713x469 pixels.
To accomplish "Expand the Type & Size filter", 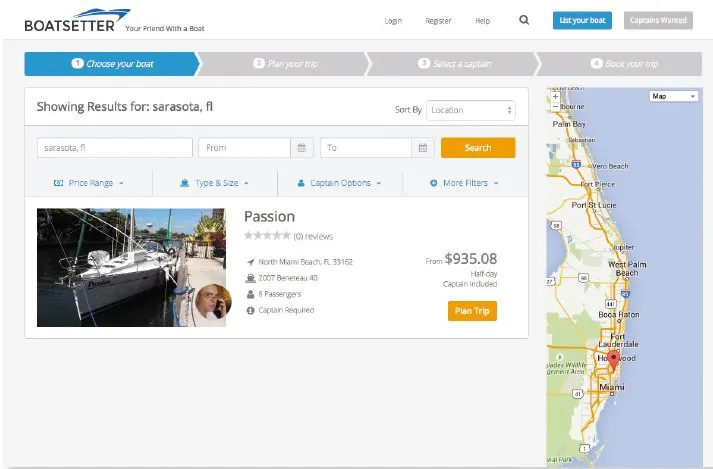I will coord(213,183).
